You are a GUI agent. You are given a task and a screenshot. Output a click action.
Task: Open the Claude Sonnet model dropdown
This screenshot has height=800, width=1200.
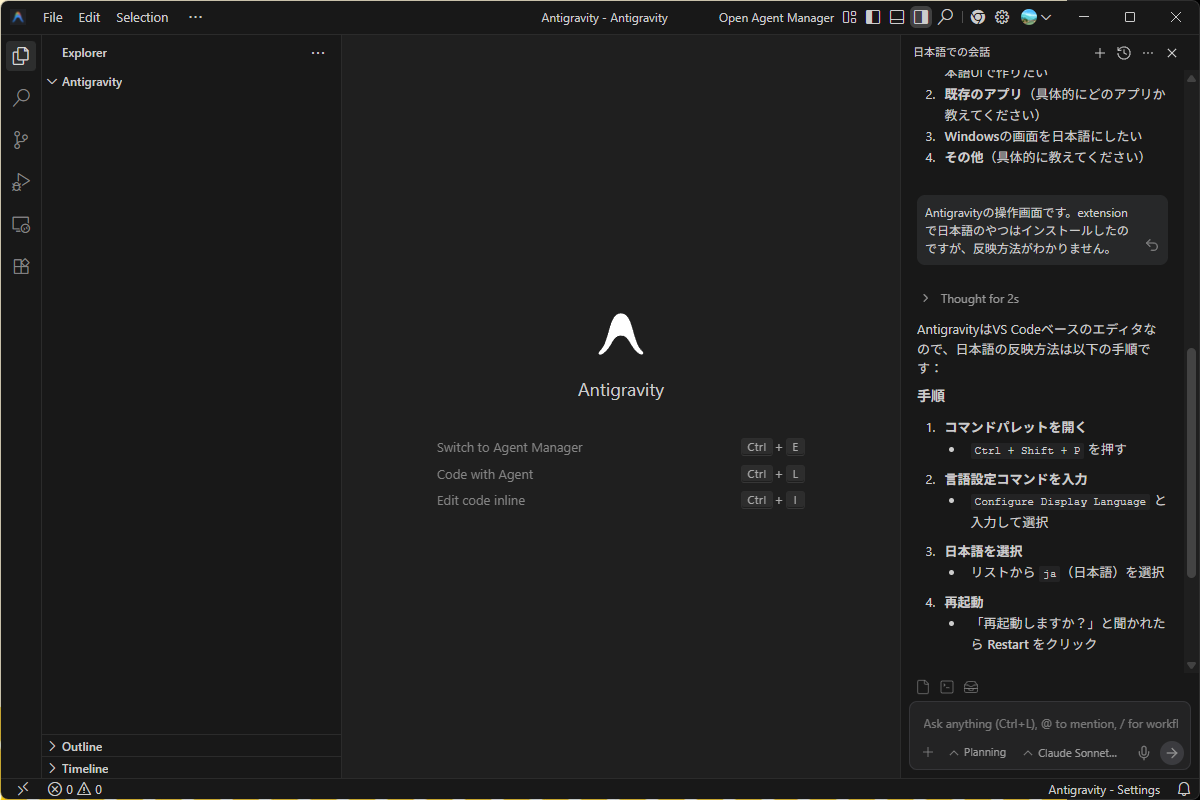[1068, 753]
